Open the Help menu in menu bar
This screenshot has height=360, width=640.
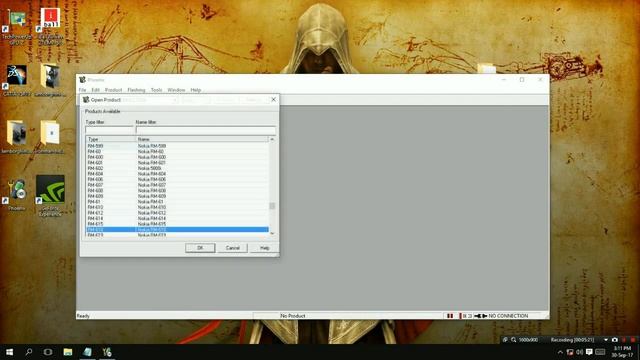tap(196, 90)
